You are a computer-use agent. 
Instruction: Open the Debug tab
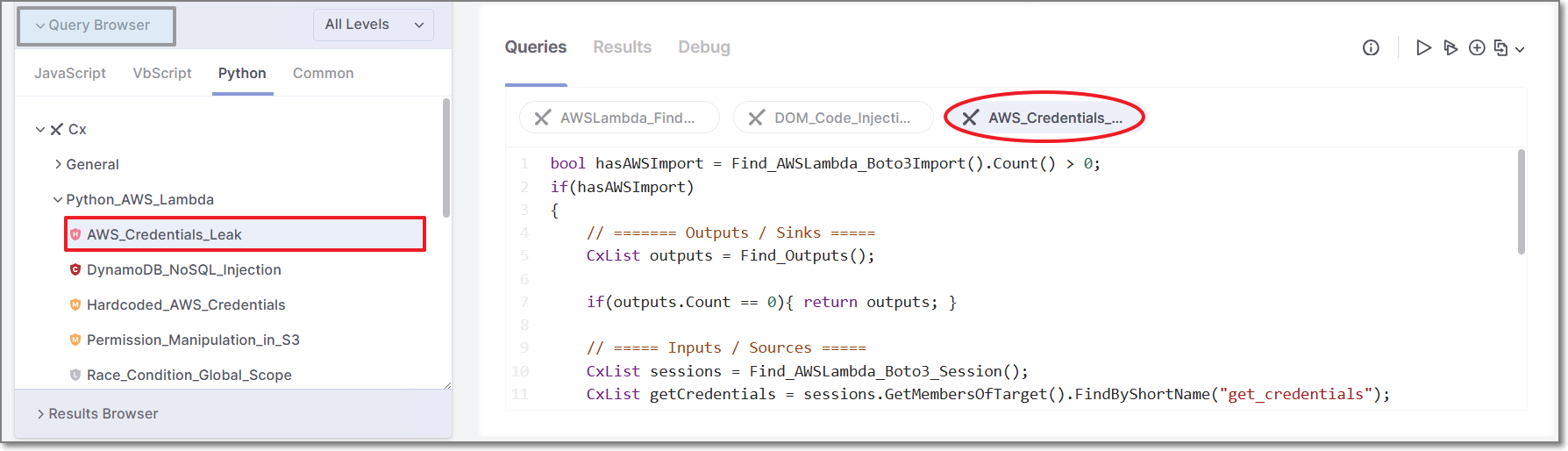(x=704, y=47)
